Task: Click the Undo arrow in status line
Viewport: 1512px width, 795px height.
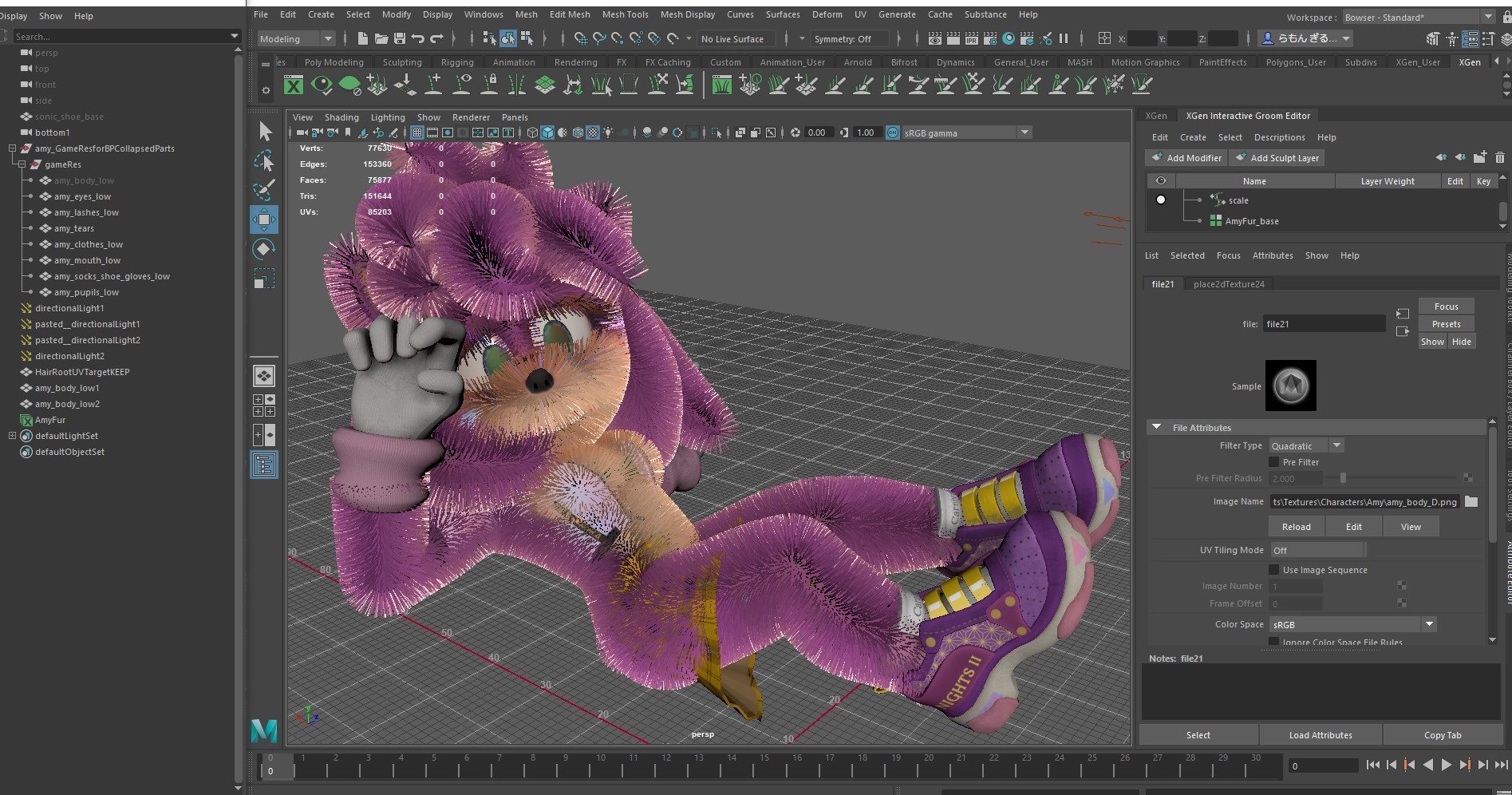Action: click(418, 38)
